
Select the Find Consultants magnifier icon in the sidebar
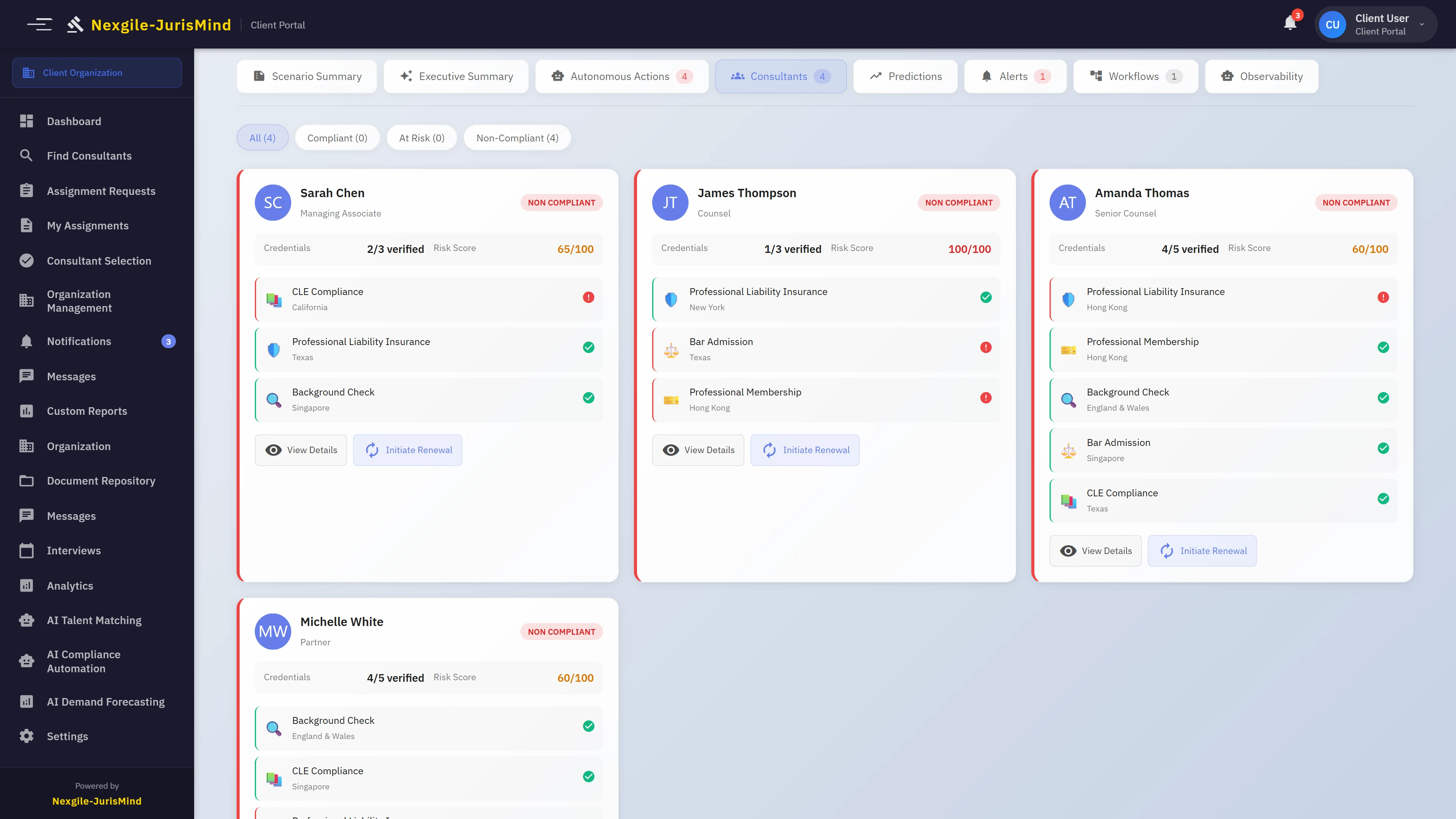(27, 155)
